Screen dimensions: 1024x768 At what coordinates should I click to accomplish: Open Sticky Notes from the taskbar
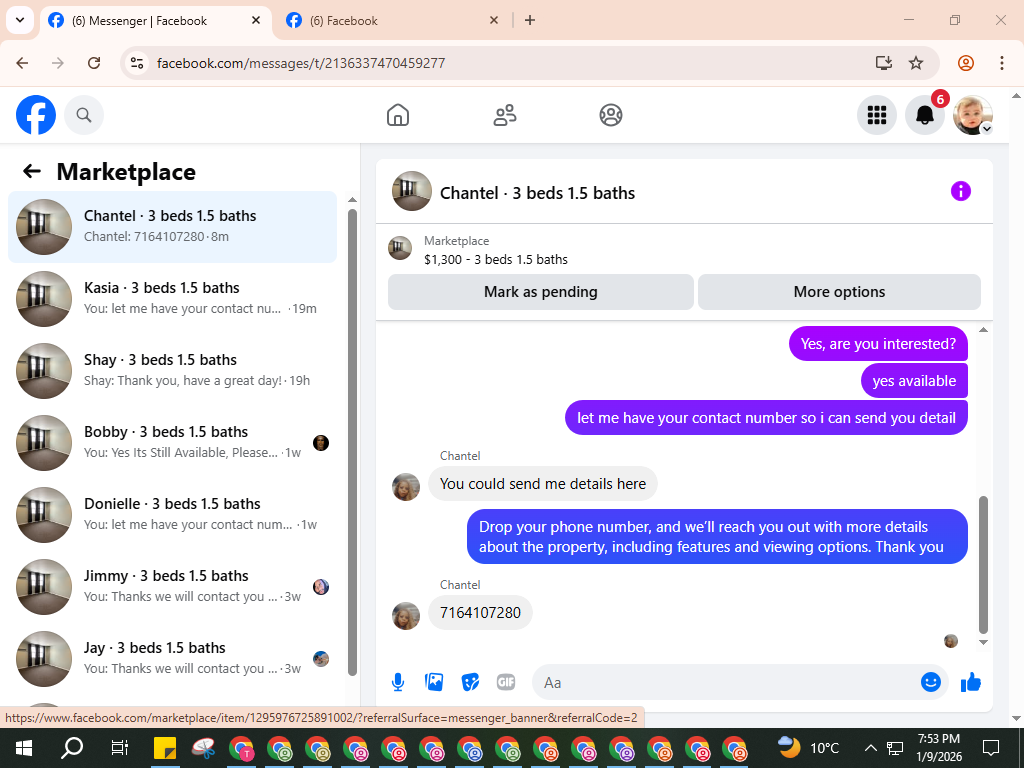tap(165, 748)
